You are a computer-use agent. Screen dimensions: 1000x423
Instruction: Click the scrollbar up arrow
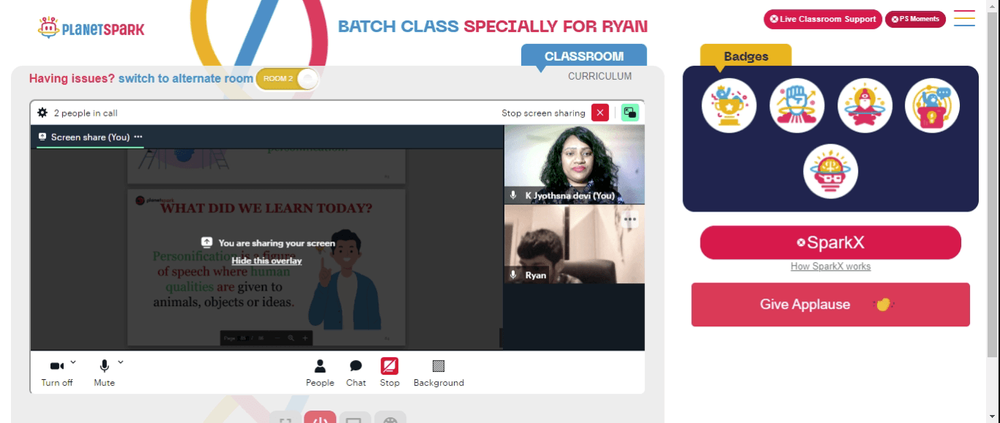994,5
